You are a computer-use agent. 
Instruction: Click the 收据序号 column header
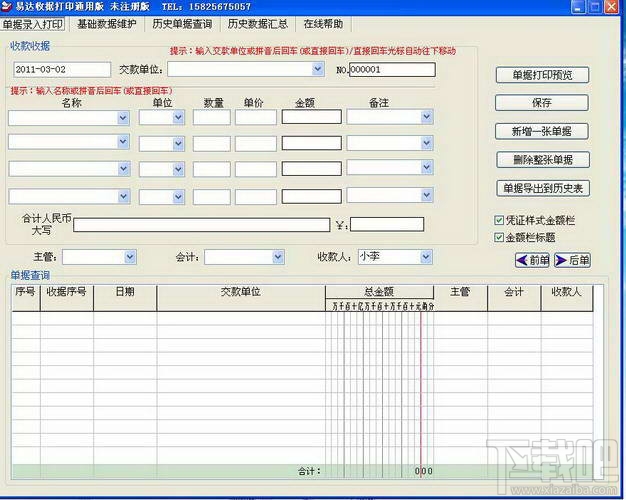[x=67, y=298]
